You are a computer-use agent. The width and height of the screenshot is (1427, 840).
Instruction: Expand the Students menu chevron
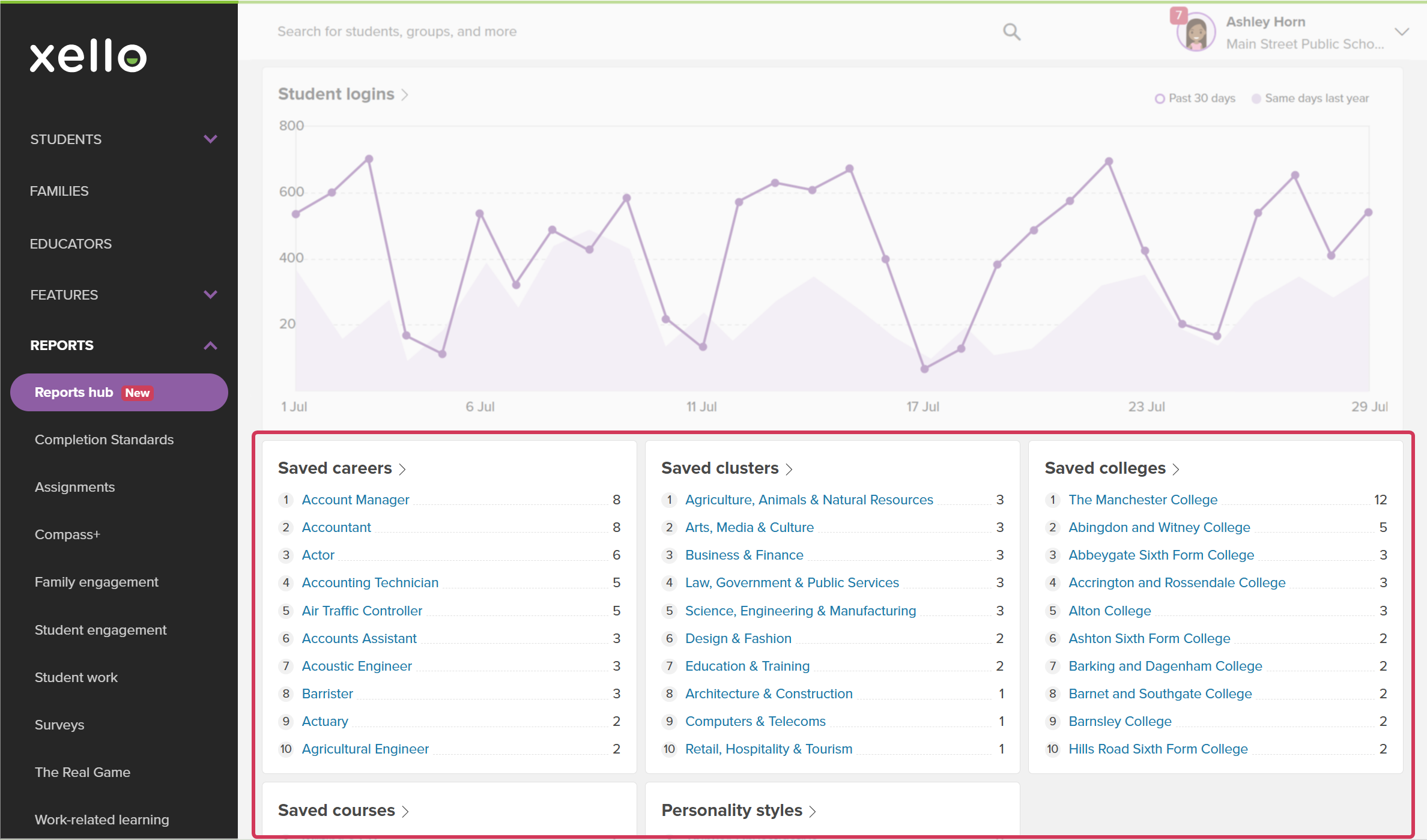click(x=210, y=139)
